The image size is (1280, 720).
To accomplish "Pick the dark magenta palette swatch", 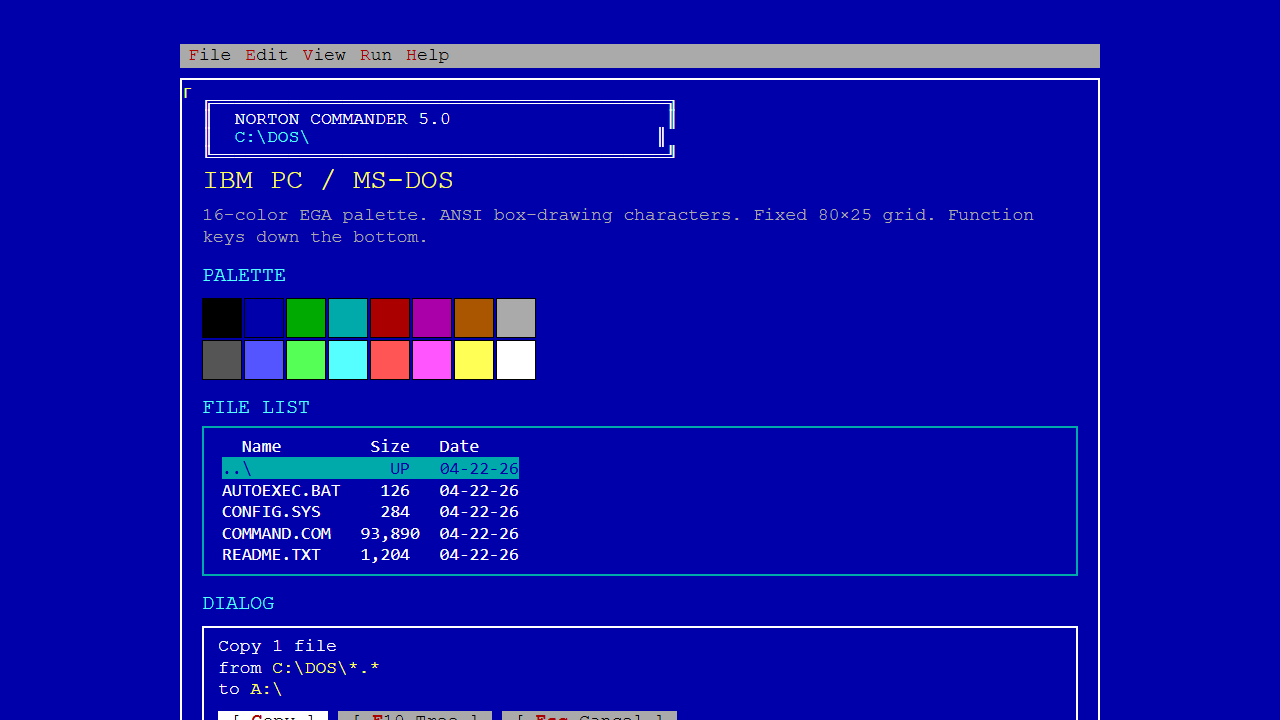I will pyautogui.click(x=432, y=318).
